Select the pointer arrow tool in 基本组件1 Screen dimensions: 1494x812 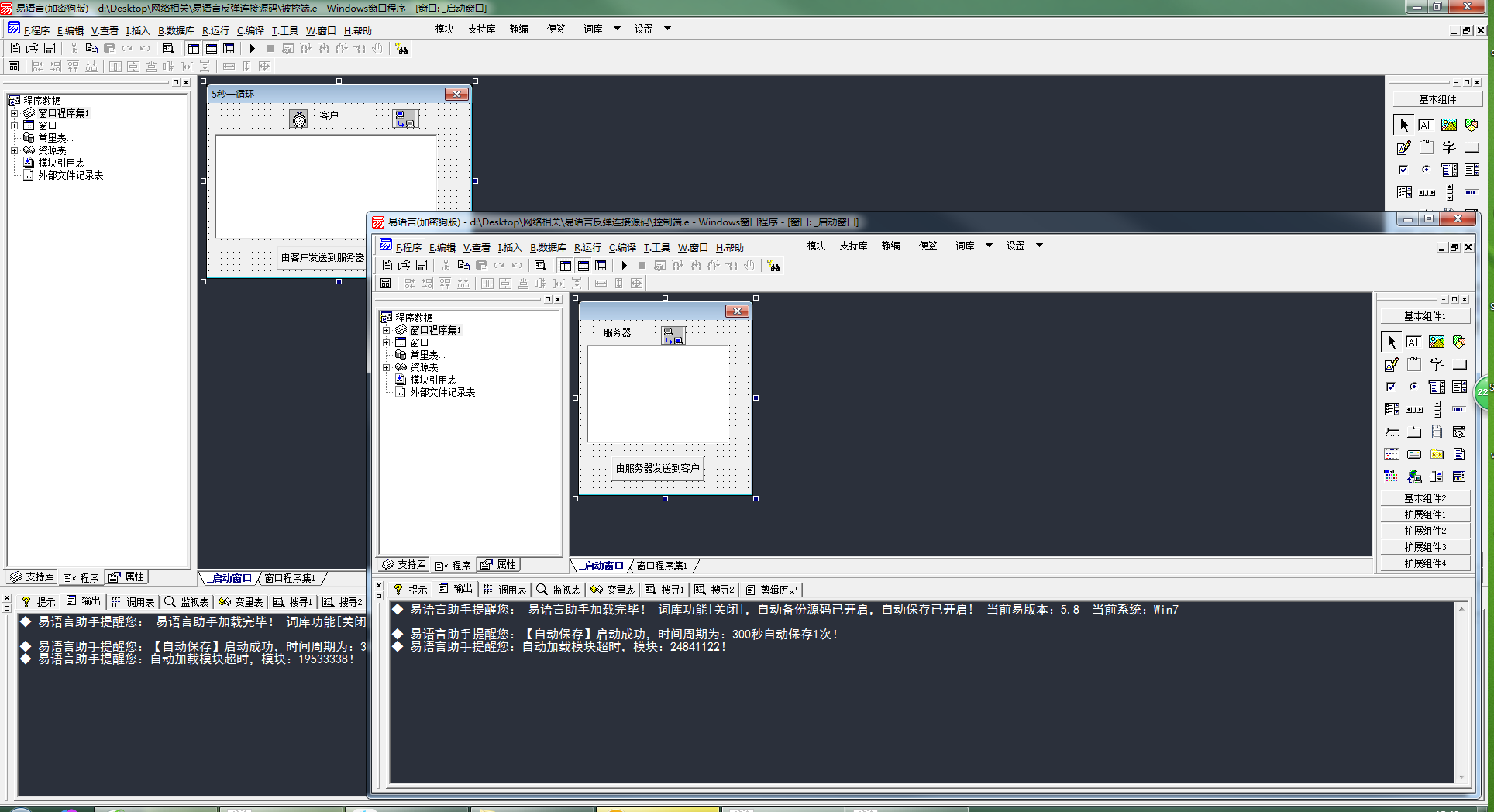pos(1391,342)
